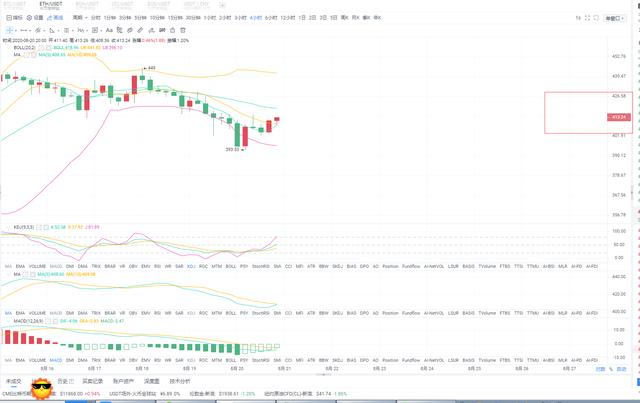The height and width of the screenshot is (403, 640).
Task: Switch to the ETH/USDT chart tab
Action: (50, 5)
